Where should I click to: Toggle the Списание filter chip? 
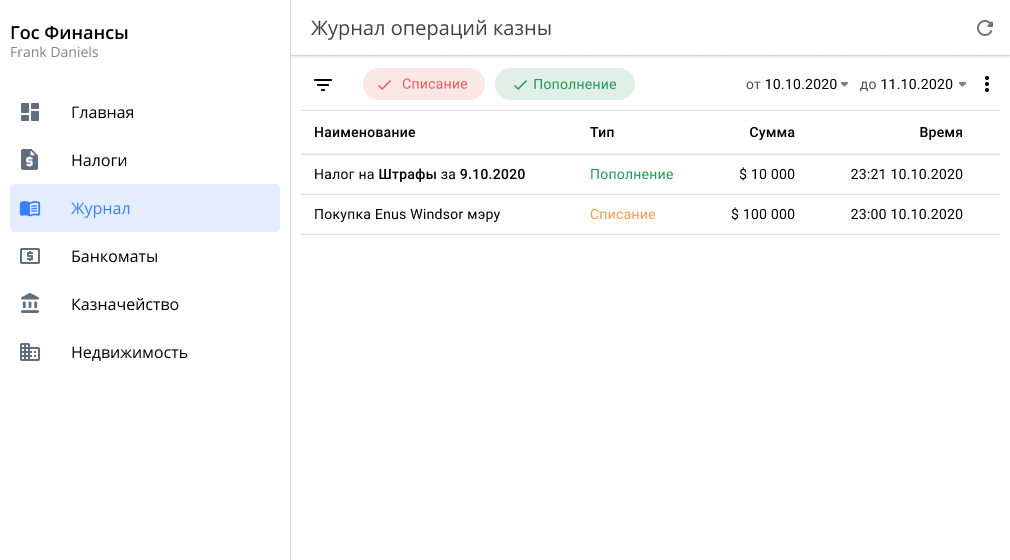[423, 85]
